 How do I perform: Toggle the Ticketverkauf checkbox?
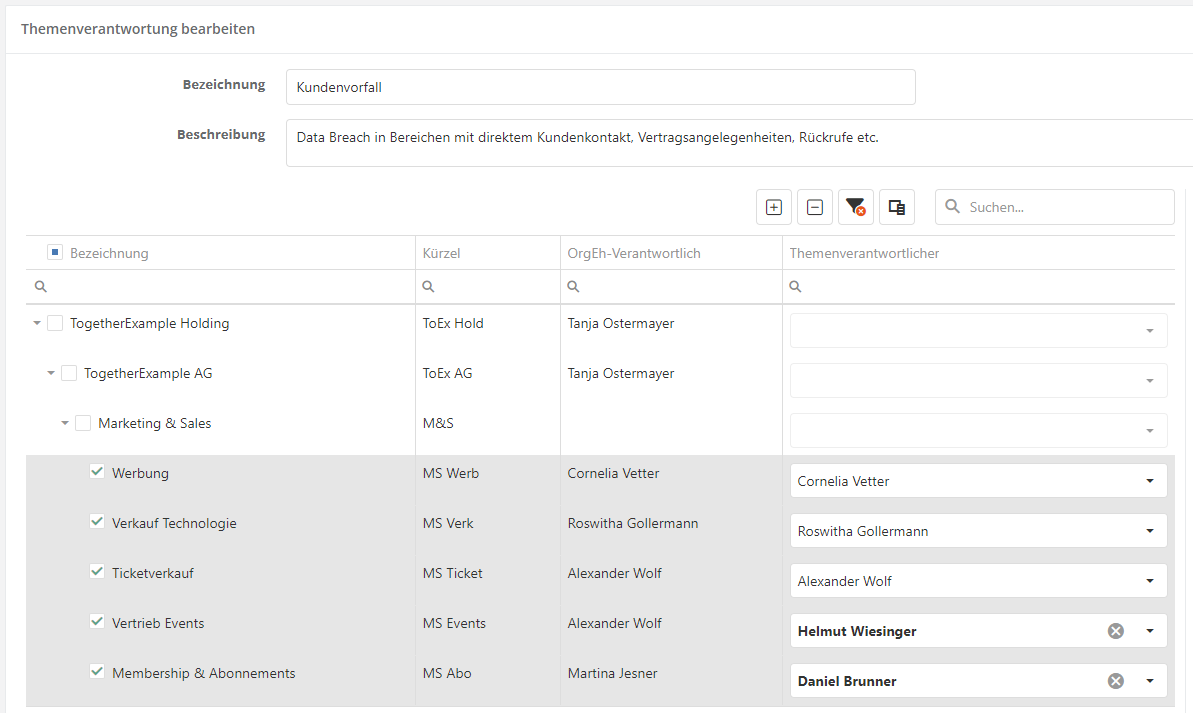(x=97, y=572)
